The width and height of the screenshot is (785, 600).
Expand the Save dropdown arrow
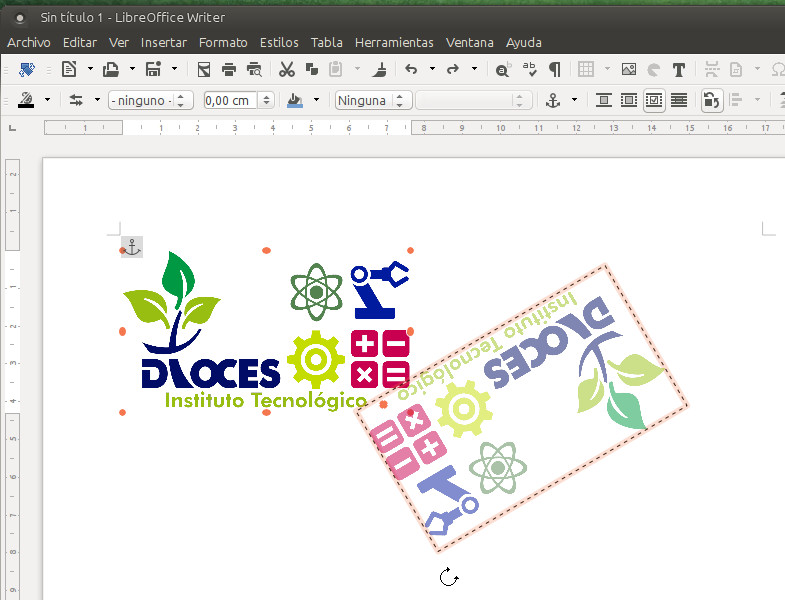coord(174,69)
